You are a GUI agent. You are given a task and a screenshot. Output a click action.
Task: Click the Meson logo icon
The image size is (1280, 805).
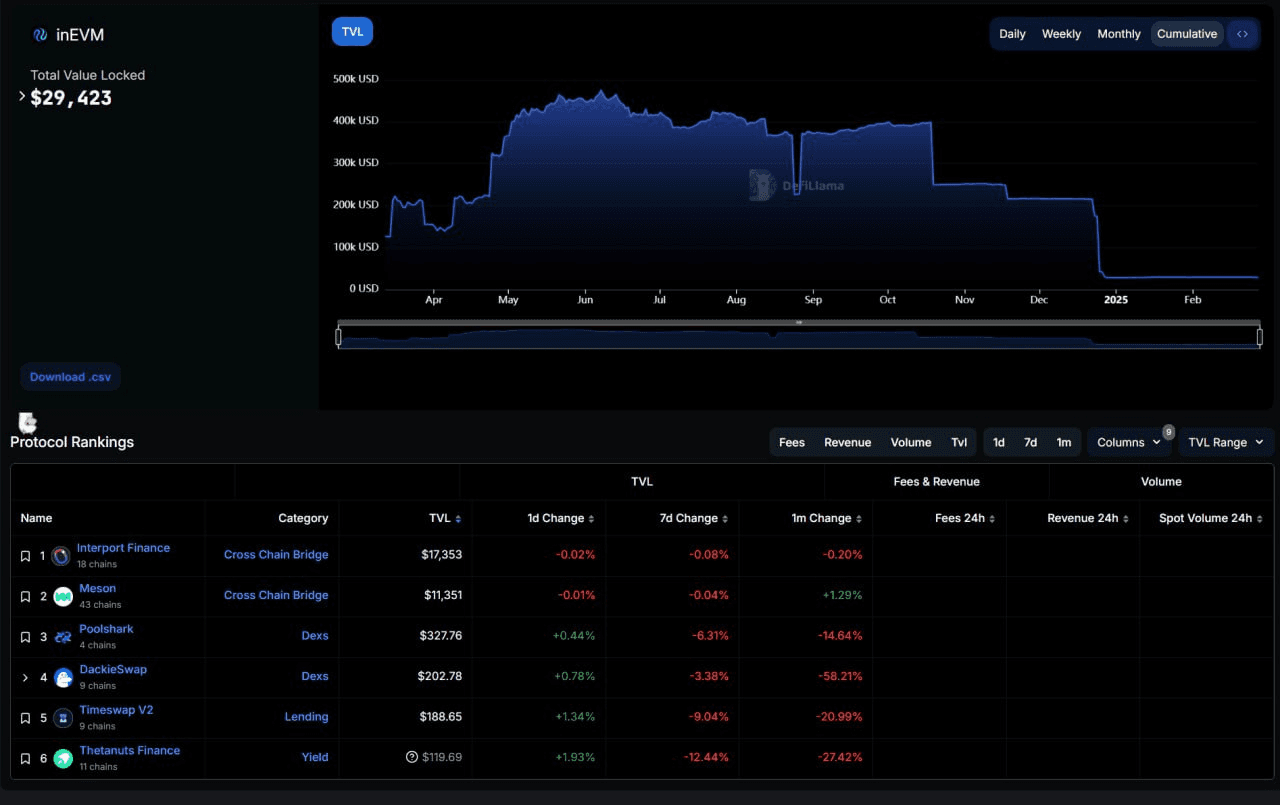pyautogui.click(x=63, y=597)
